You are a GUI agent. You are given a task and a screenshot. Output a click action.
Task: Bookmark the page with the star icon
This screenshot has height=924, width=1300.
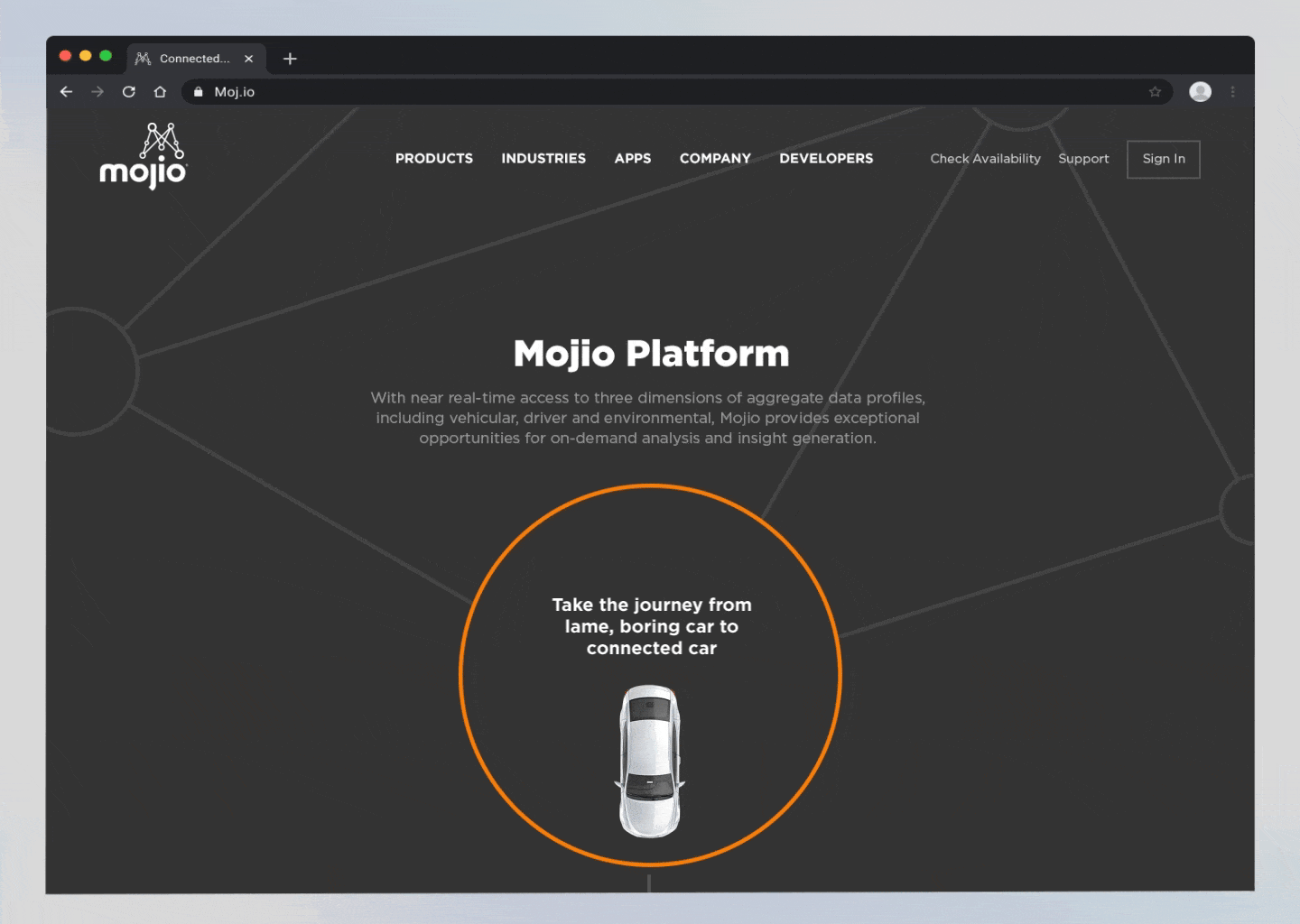(1155, 91)
